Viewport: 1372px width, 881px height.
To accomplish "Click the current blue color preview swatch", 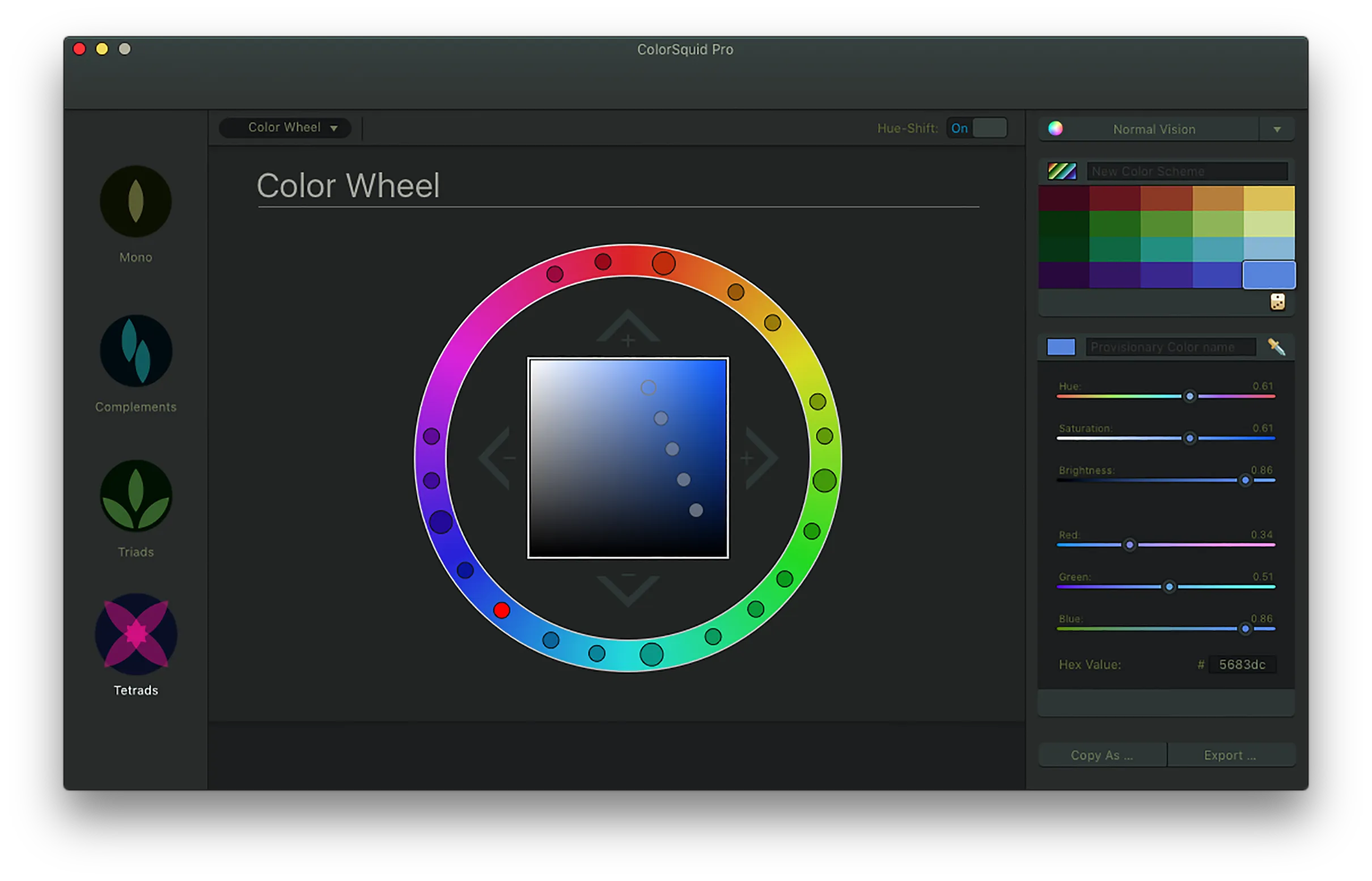I will 1061,348.
